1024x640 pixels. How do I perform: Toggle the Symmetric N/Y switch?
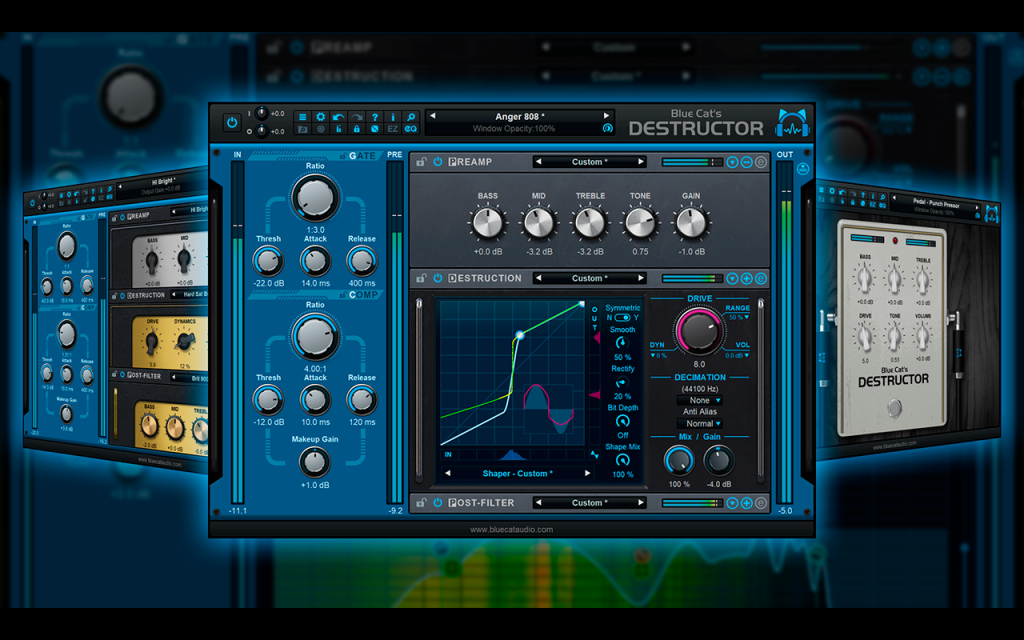[622, 318]
